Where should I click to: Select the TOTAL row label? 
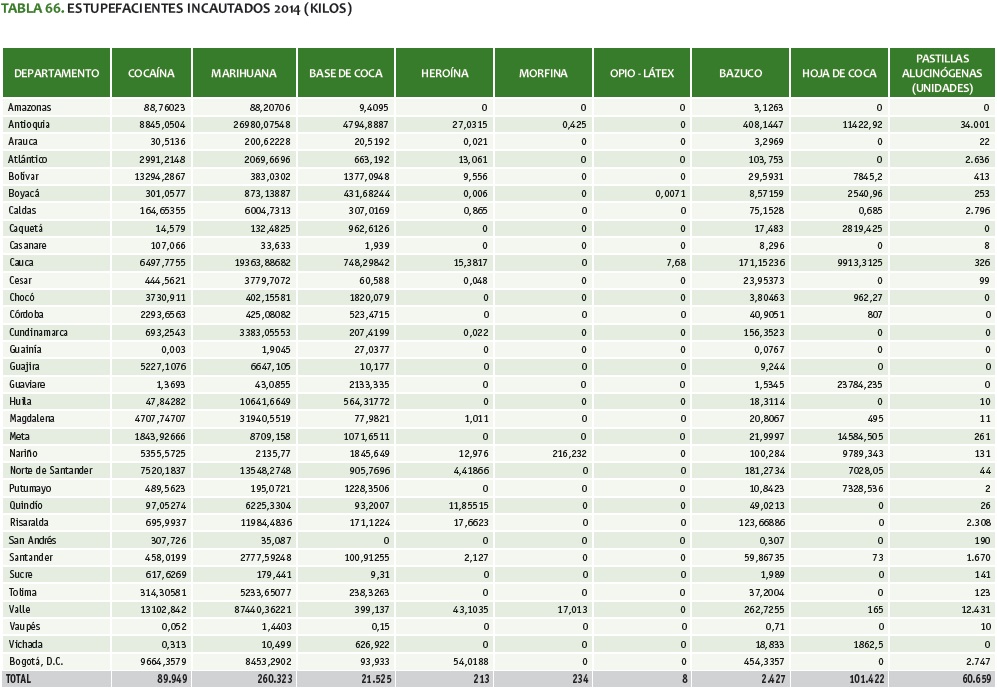click(21, 679)
